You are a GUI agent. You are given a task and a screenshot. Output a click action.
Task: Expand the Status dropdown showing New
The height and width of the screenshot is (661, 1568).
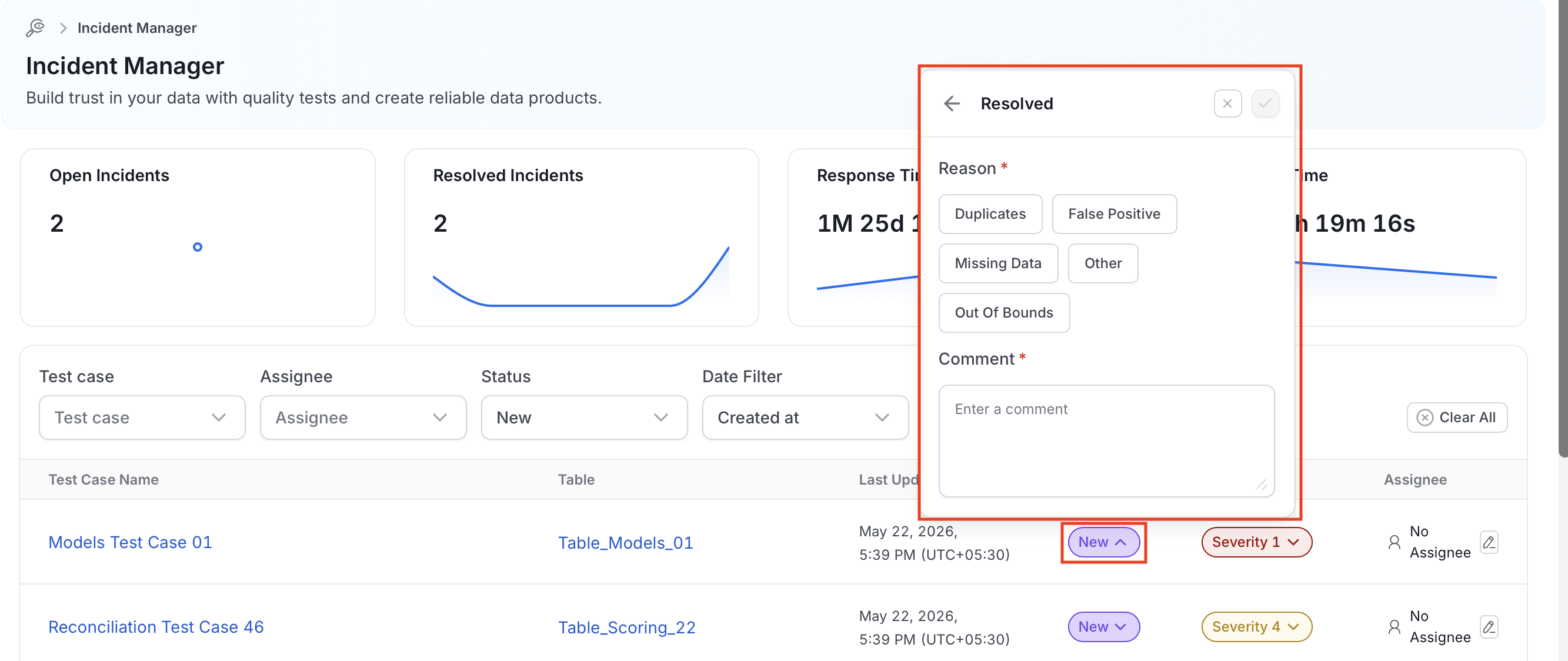584,418
